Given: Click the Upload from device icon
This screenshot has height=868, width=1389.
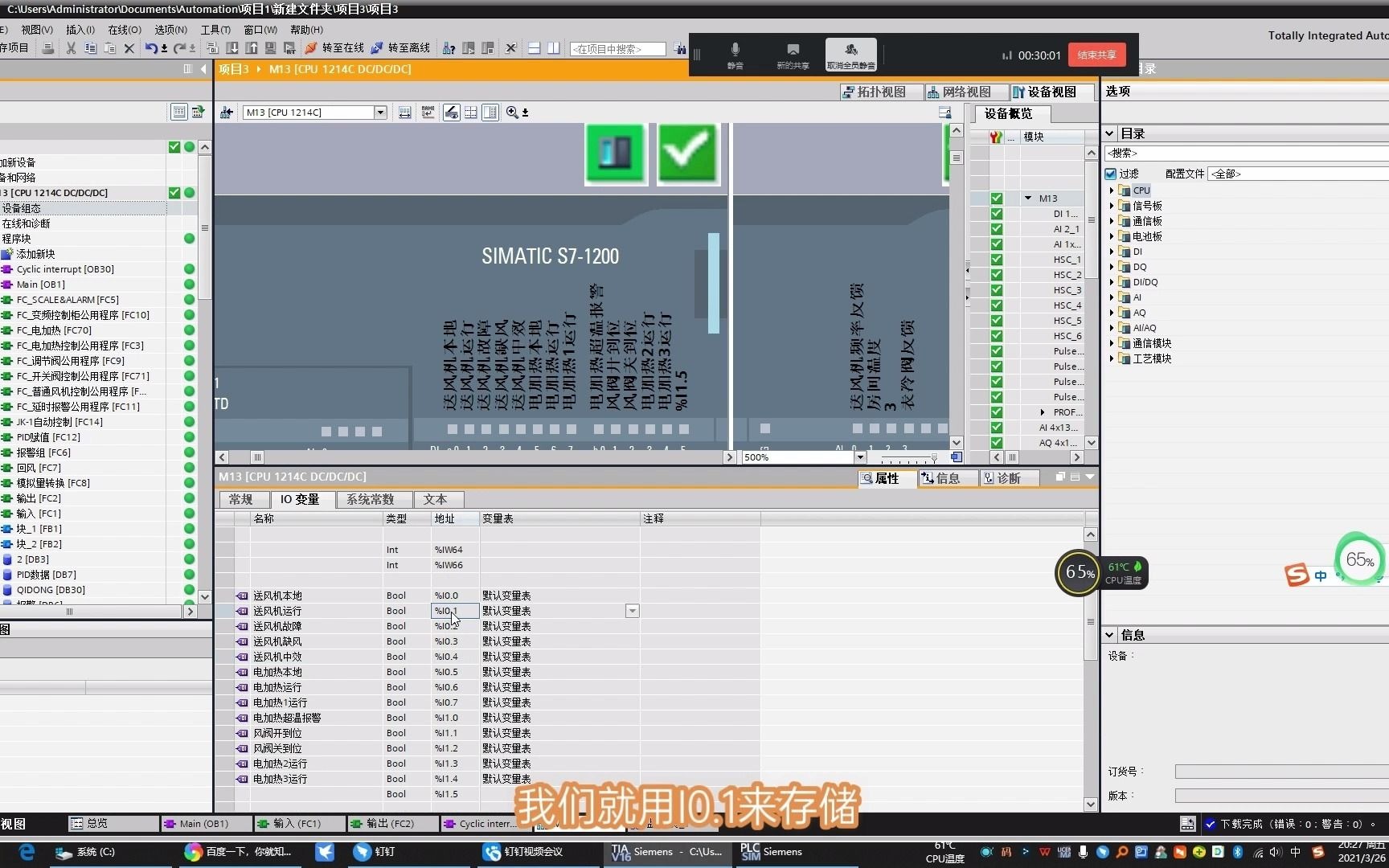Looking at the screenshot, I should 252,48.
